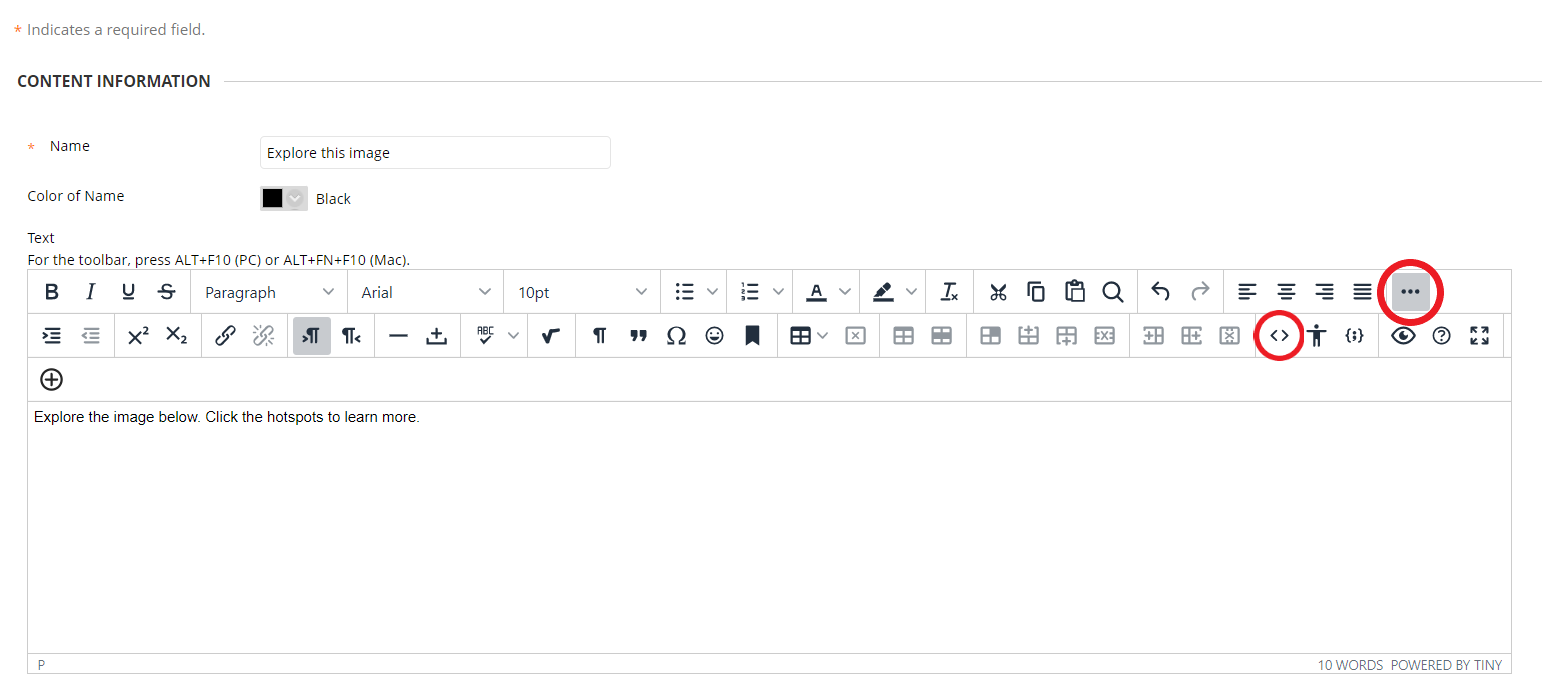Image resolution: width=1542 pixels, height=695 pixels.
Task: Align text right
Action: click(x=1324, y=292)
